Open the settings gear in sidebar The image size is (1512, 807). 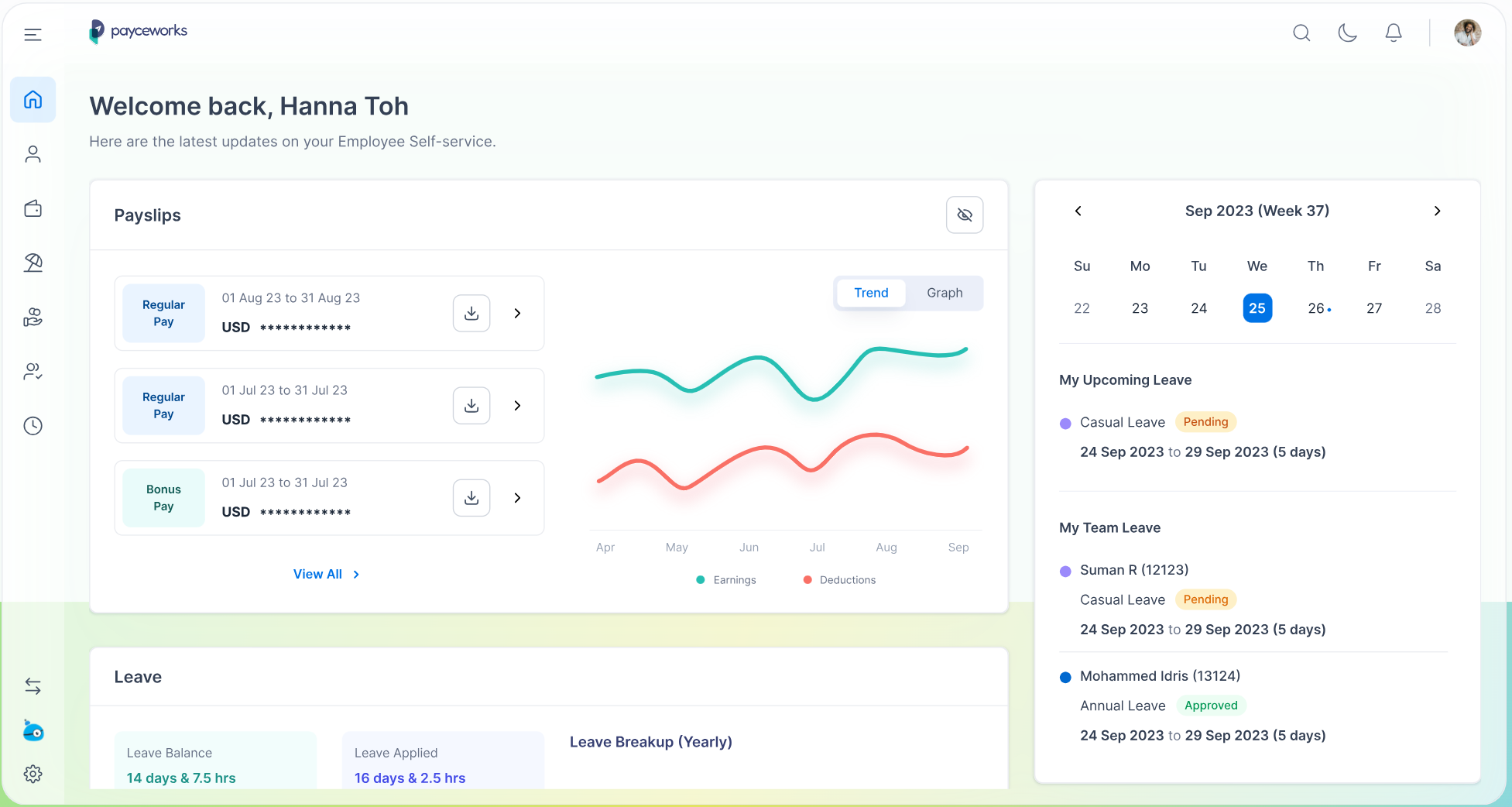pos(33,774)
